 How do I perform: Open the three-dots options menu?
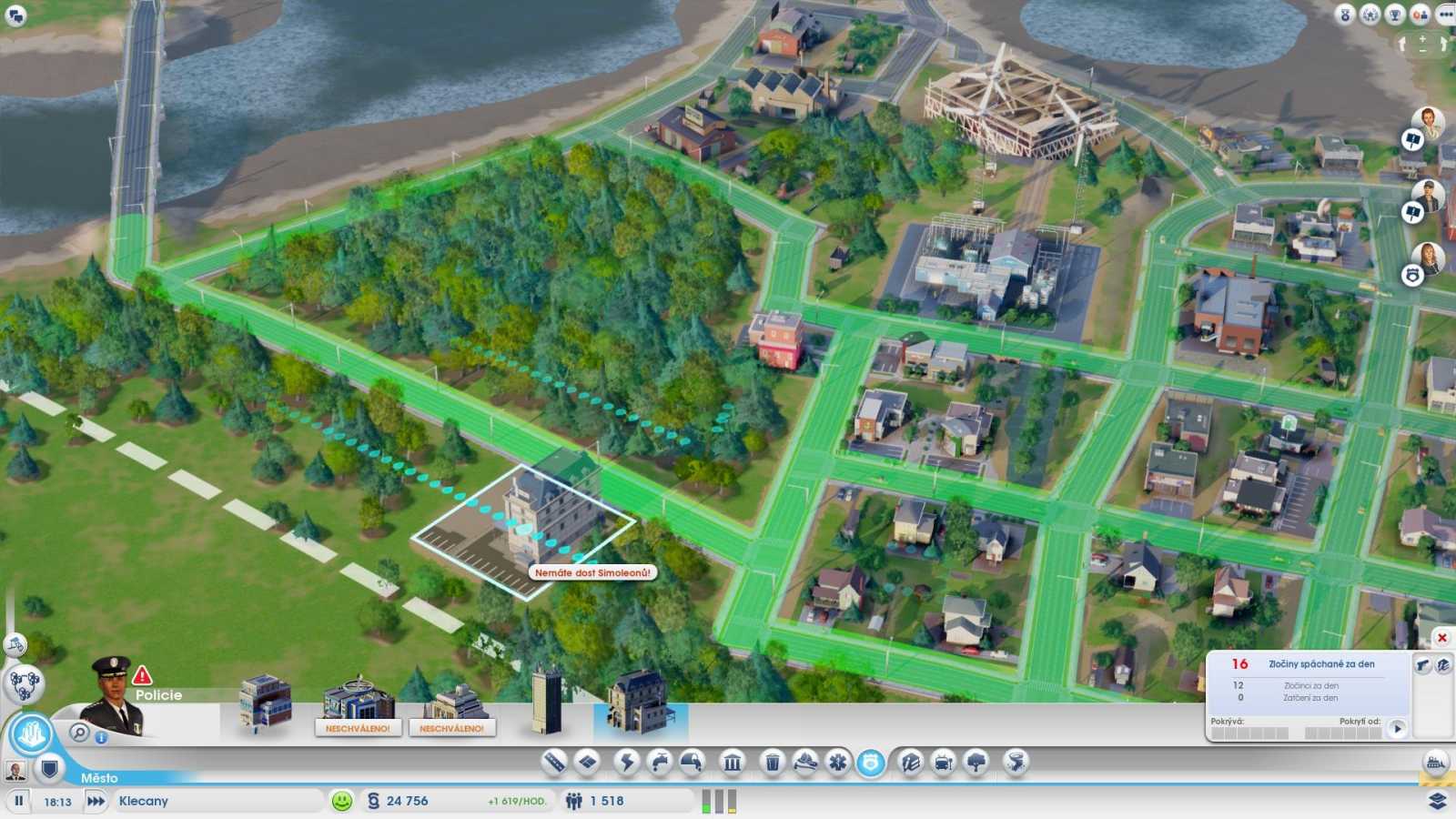click(x=1445, y=14)
